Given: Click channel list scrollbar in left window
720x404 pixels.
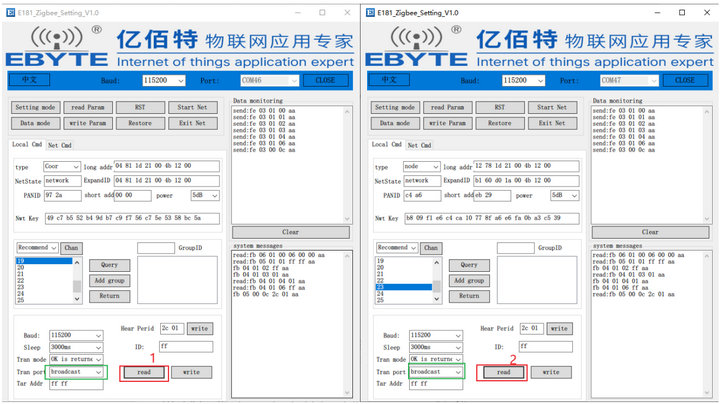Looking at the screenshot, I should (x=77, y=281).
